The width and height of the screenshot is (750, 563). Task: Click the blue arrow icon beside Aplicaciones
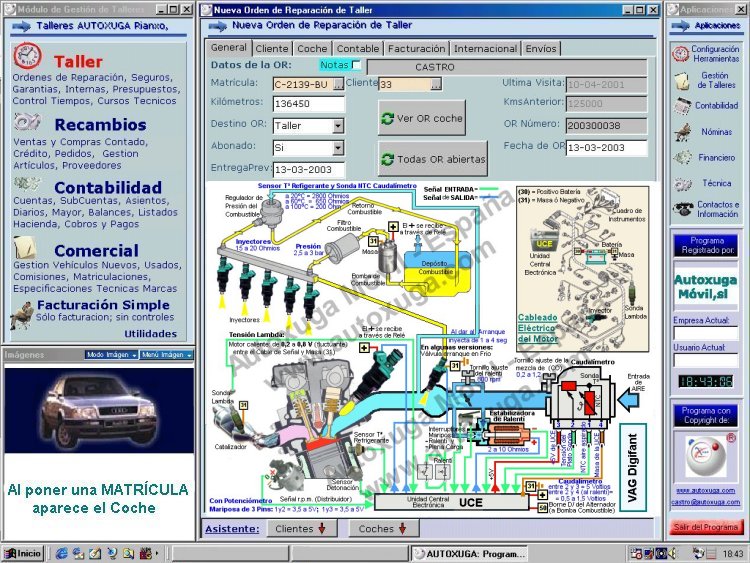(680, 26)
